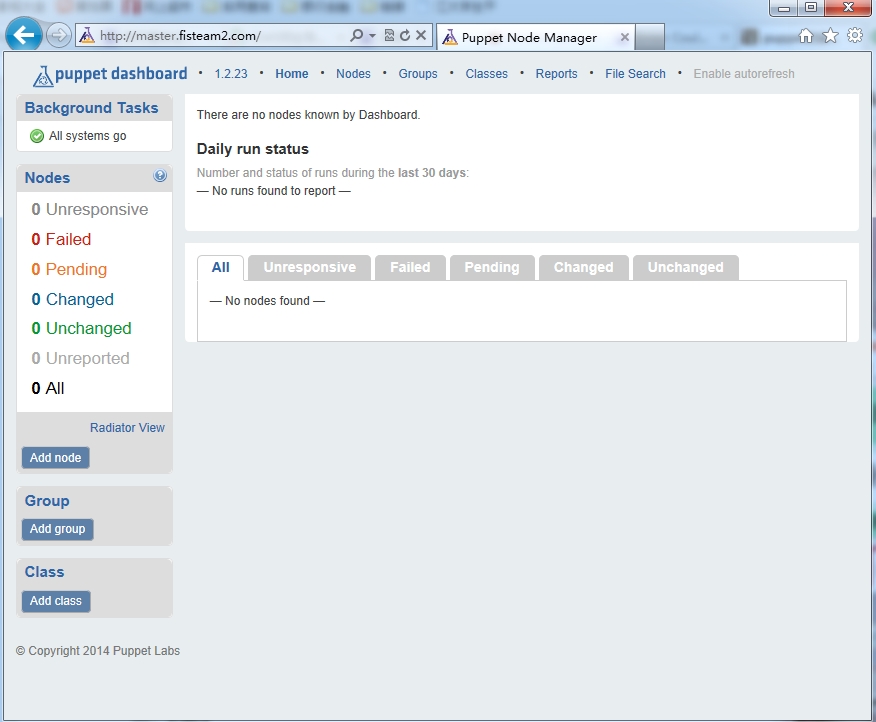The image size is (876, 722).
Task: Open the Reports section from the navigation
Action: [x=556, y=74]
